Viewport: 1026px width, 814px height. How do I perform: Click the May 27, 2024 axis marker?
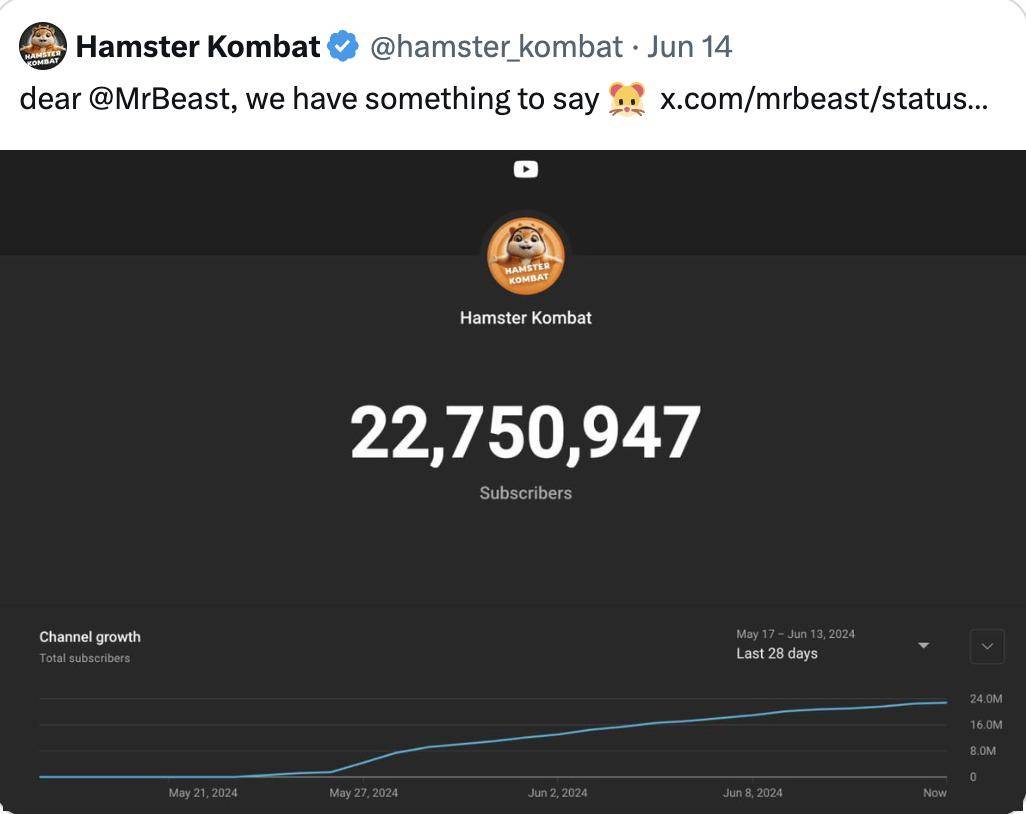point(363,792)
